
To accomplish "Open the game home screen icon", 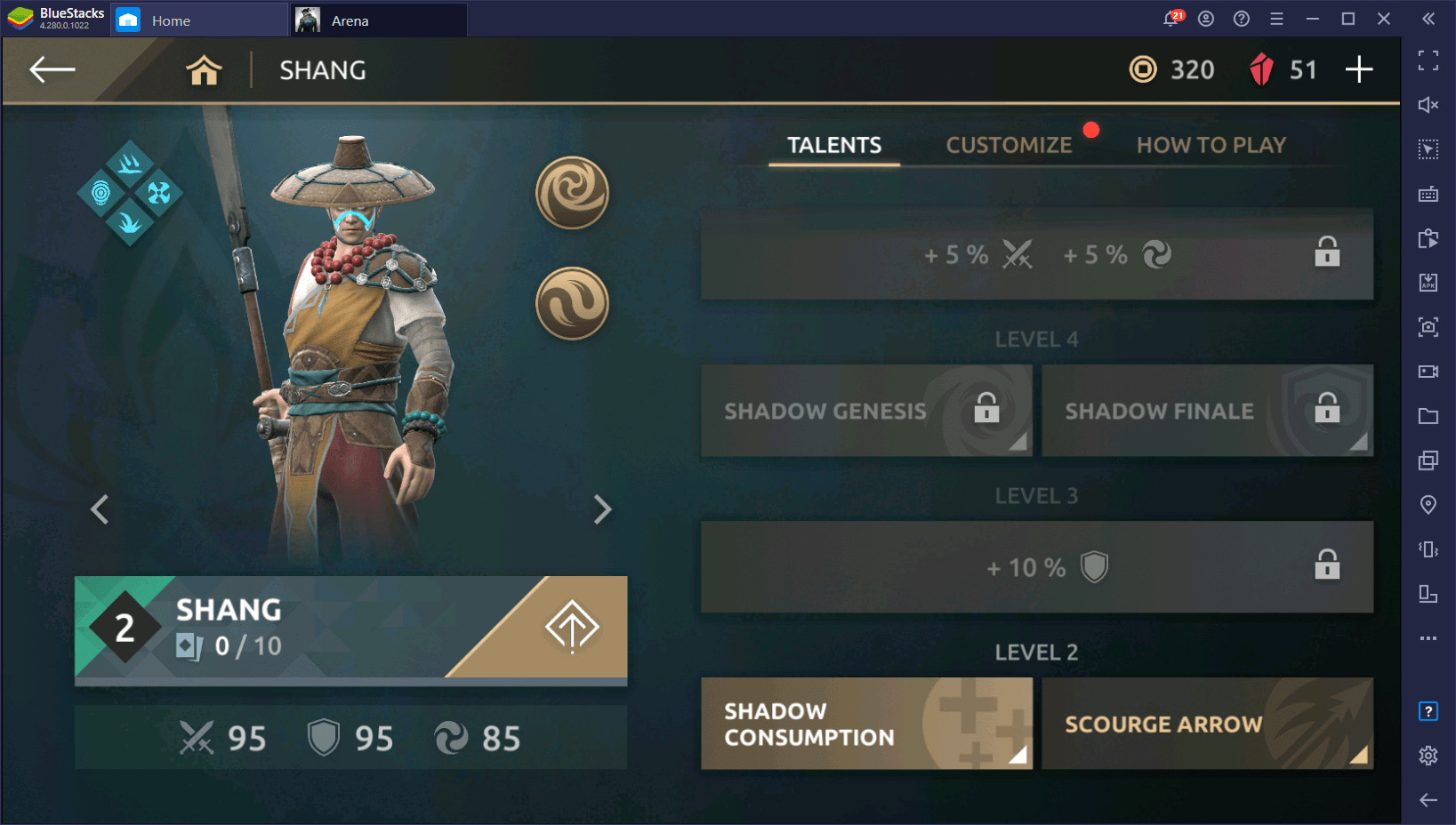I will click(x=204, y=70).
